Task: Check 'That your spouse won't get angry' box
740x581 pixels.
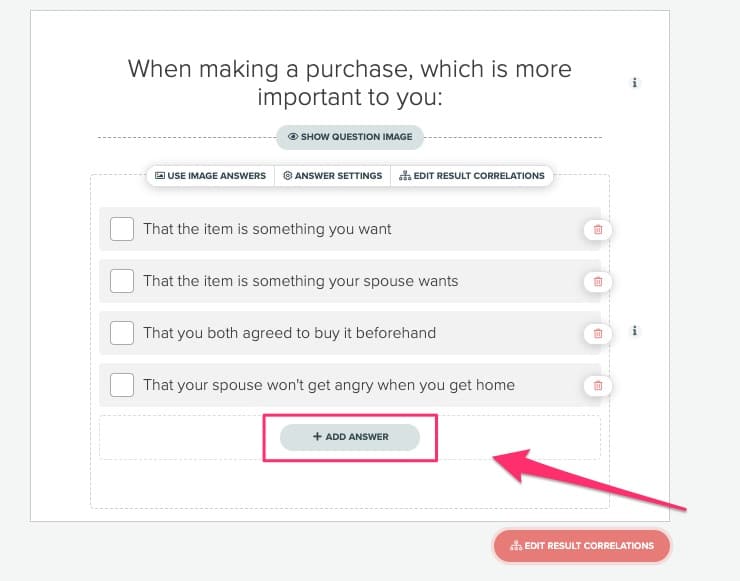Action: click(122, 385)
